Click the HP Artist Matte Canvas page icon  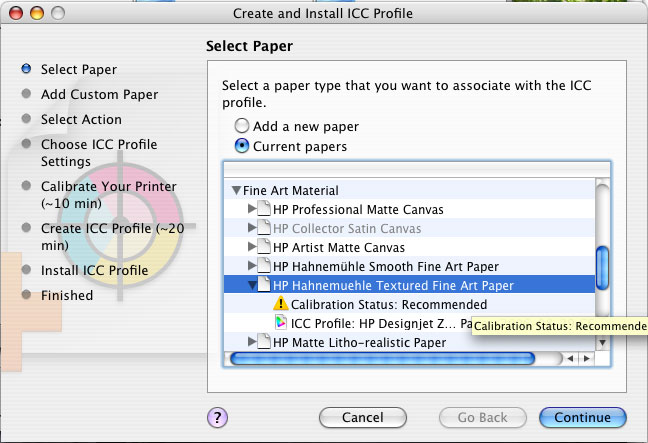point(264,246)
